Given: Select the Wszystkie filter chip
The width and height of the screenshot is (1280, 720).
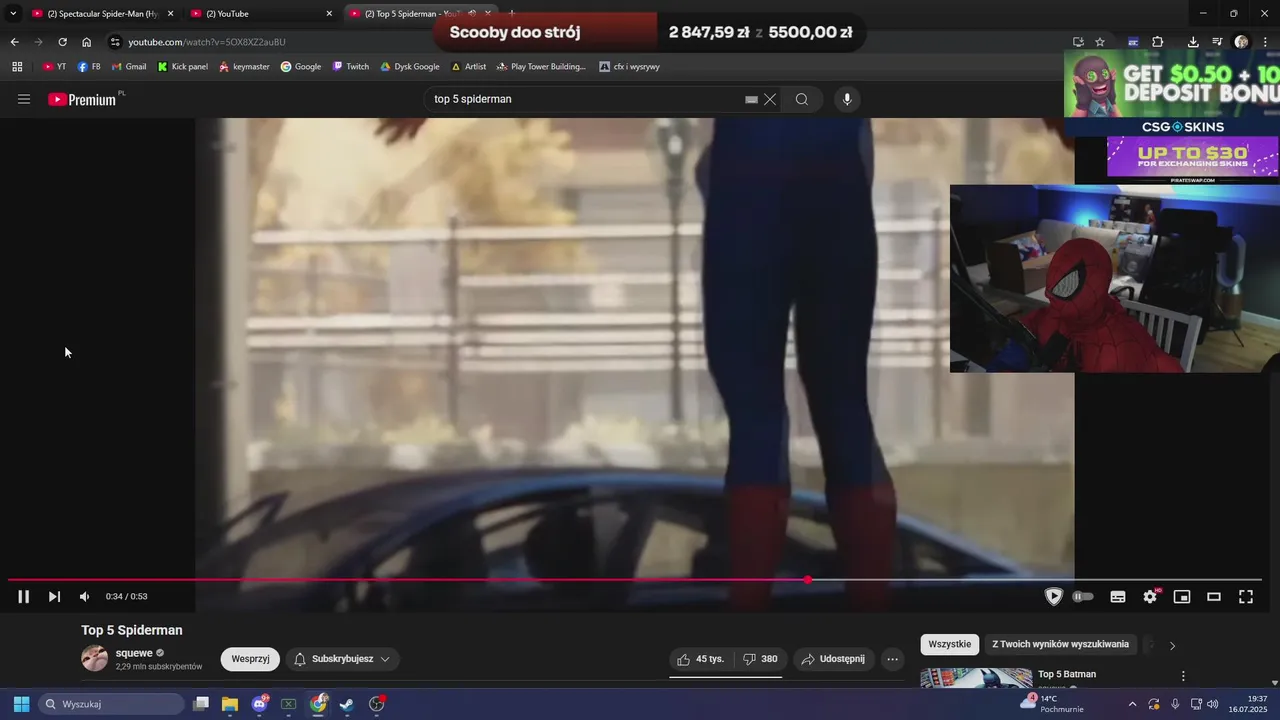Looking at the screenshot, I should 949,644.
